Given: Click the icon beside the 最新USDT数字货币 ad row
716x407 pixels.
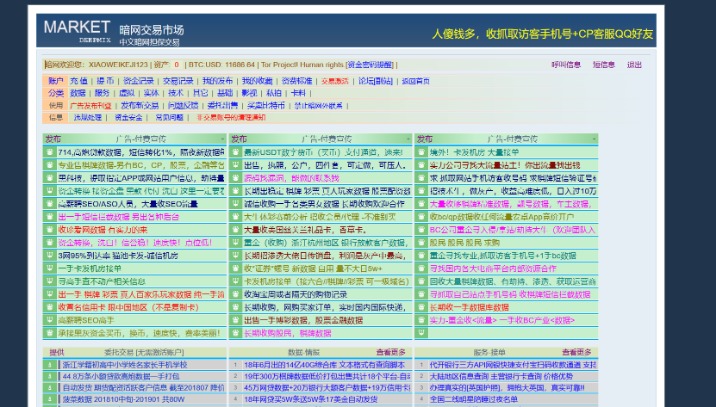Looking at the screenshot, I should point(236,152).
